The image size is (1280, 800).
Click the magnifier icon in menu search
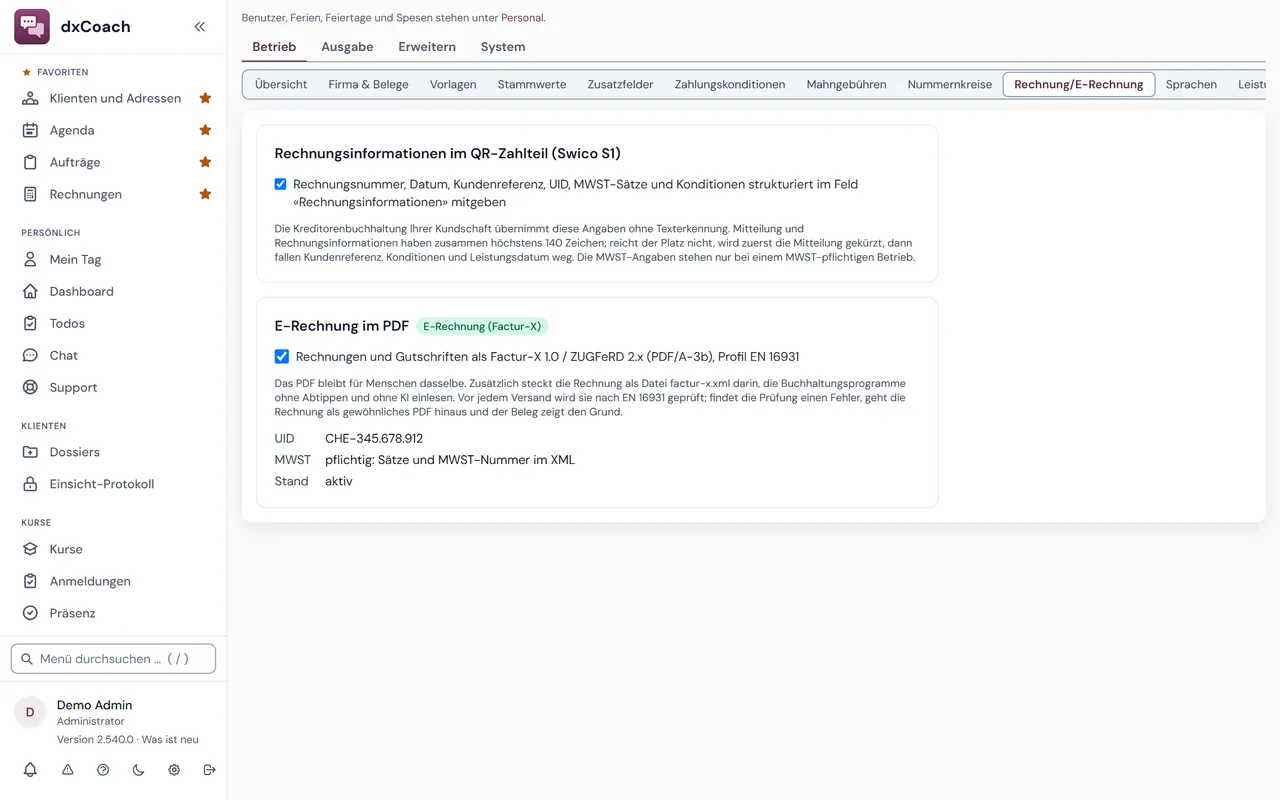click(x=27, y=659)
